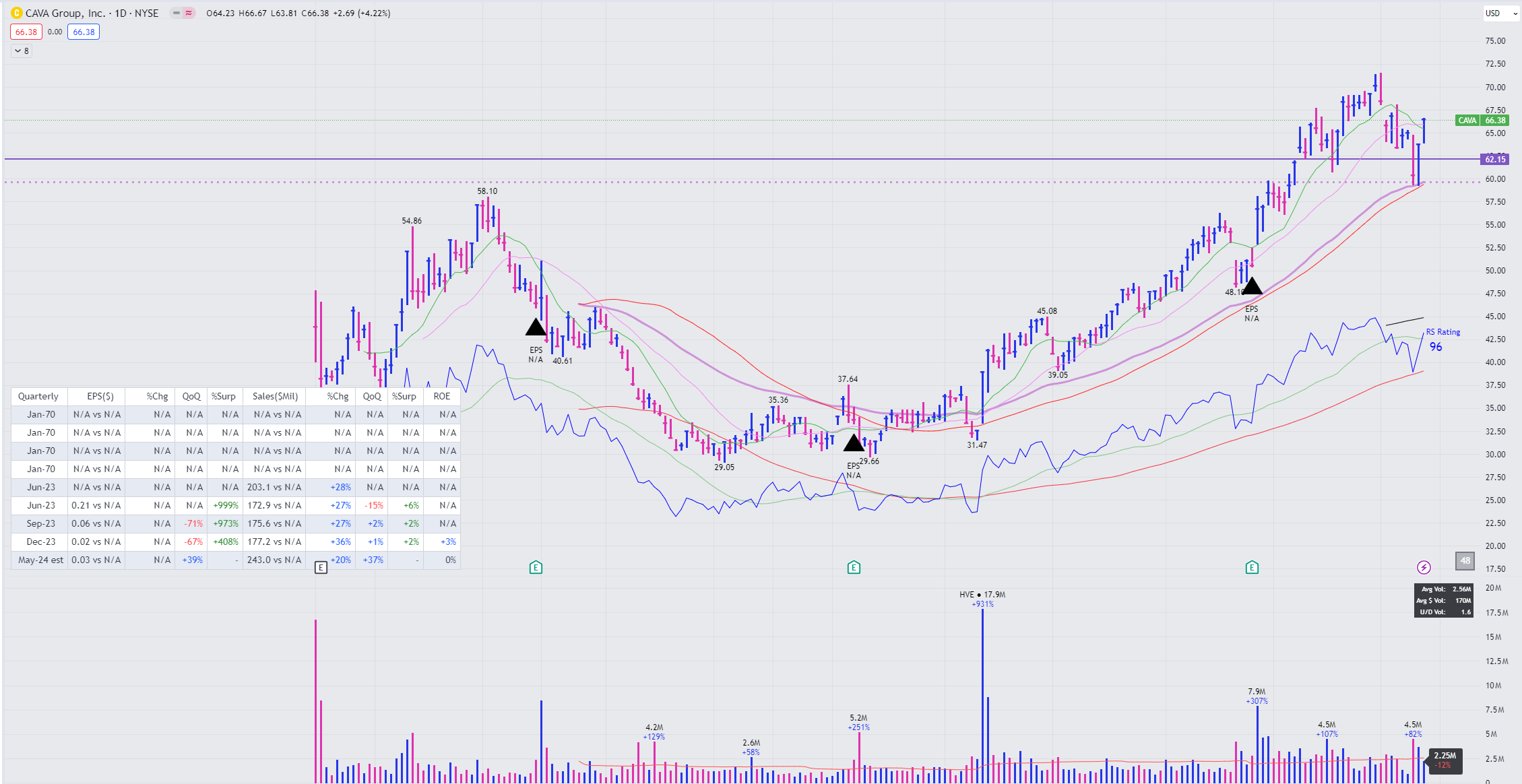The image size is (1522, 784).
Task: Expand the collapsed indicator legend showing 8
Action: [x=22, y=51]
